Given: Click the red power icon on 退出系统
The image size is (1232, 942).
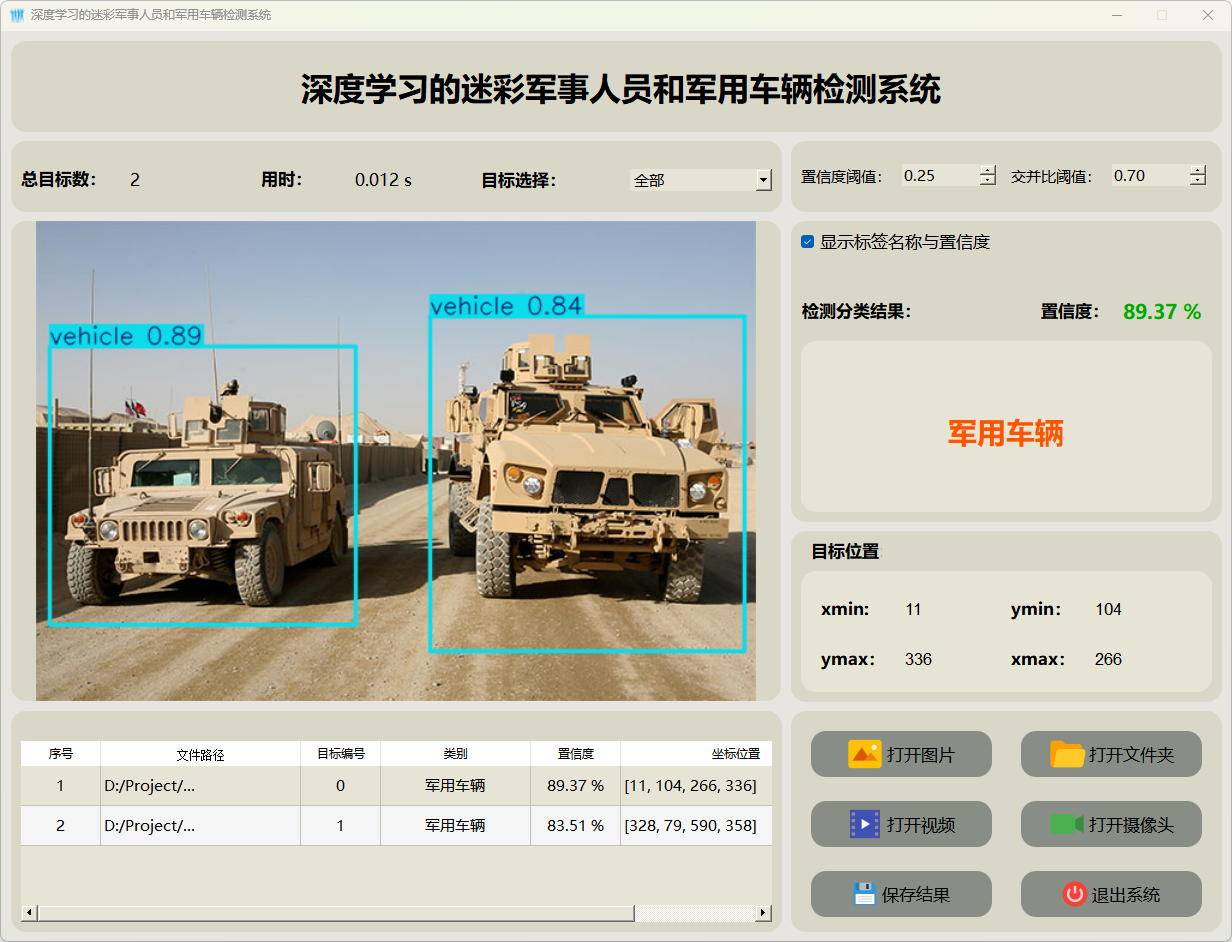Looking at the screenshot, I should coord(1074,894).
